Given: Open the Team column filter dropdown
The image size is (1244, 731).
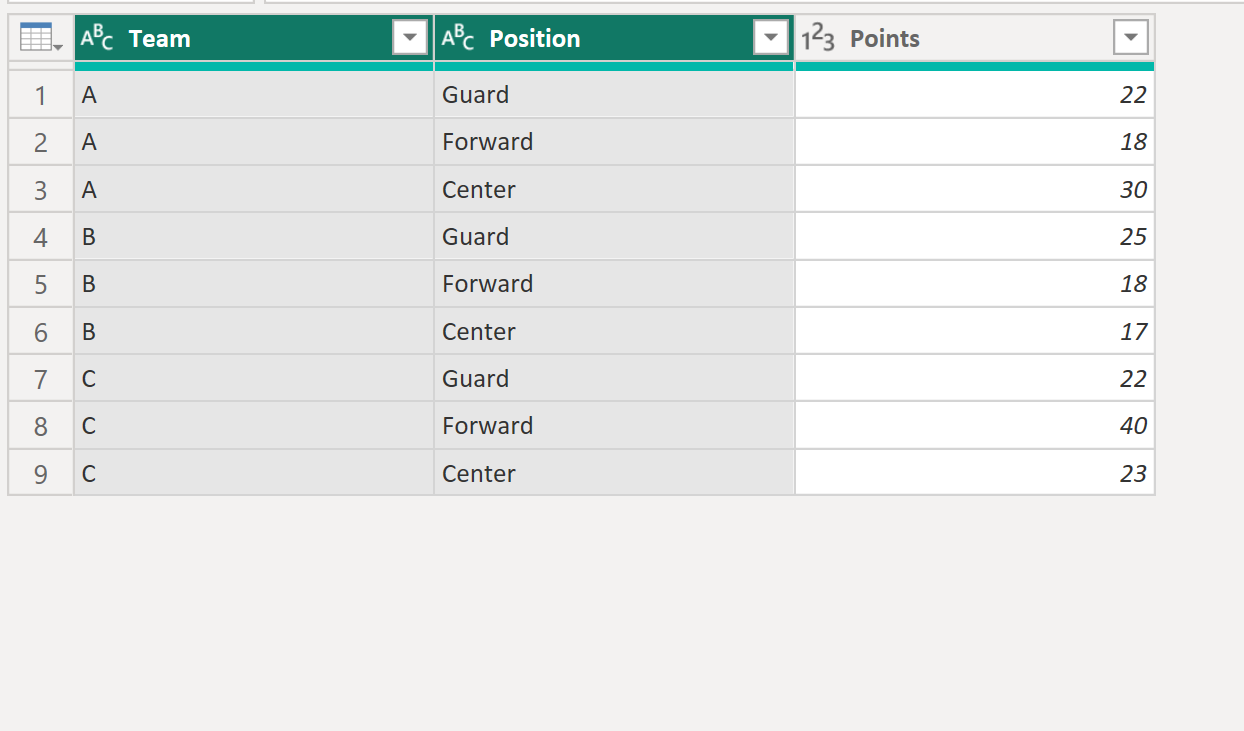Looking at the screenshot, I should (x=410, y=39).
